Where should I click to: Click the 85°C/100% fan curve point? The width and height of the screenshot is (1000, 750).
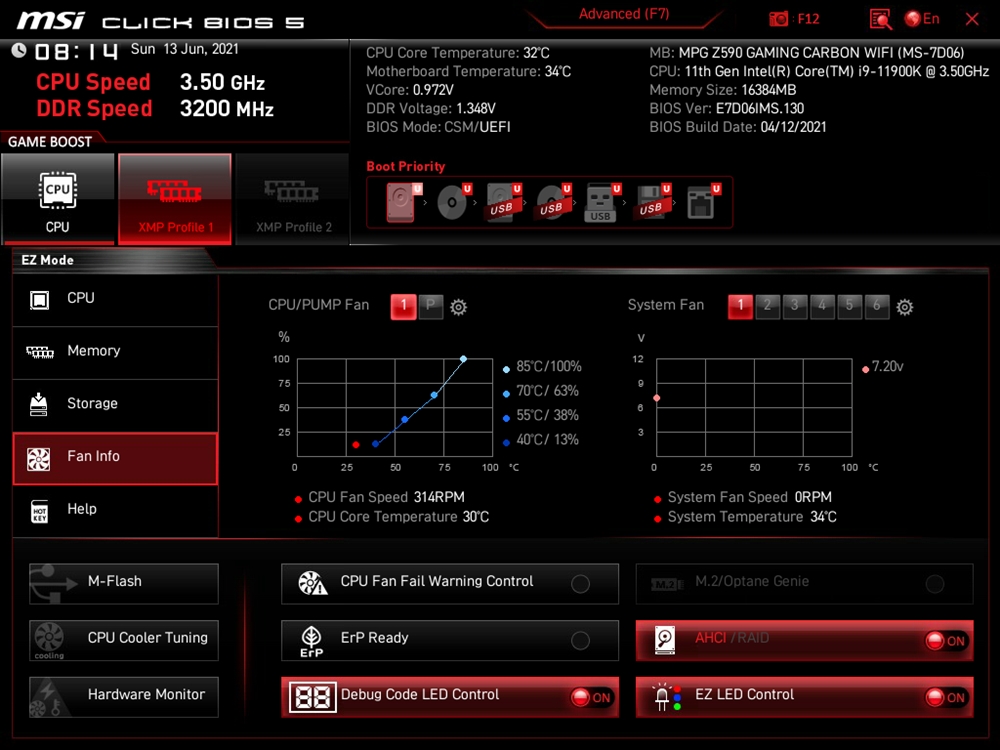(x=463, y=359)
